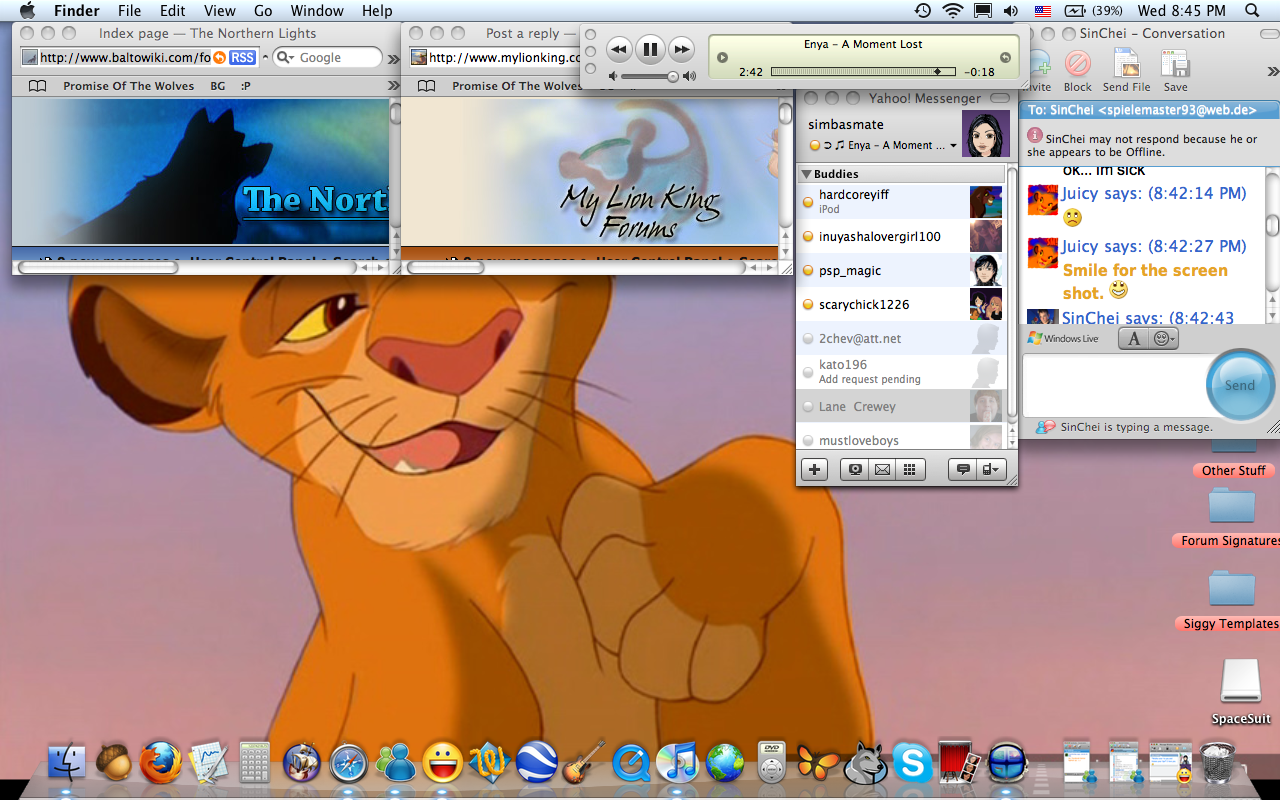
Task: Click the volume slider in the mini player
Action: click(x=648, y=77)
